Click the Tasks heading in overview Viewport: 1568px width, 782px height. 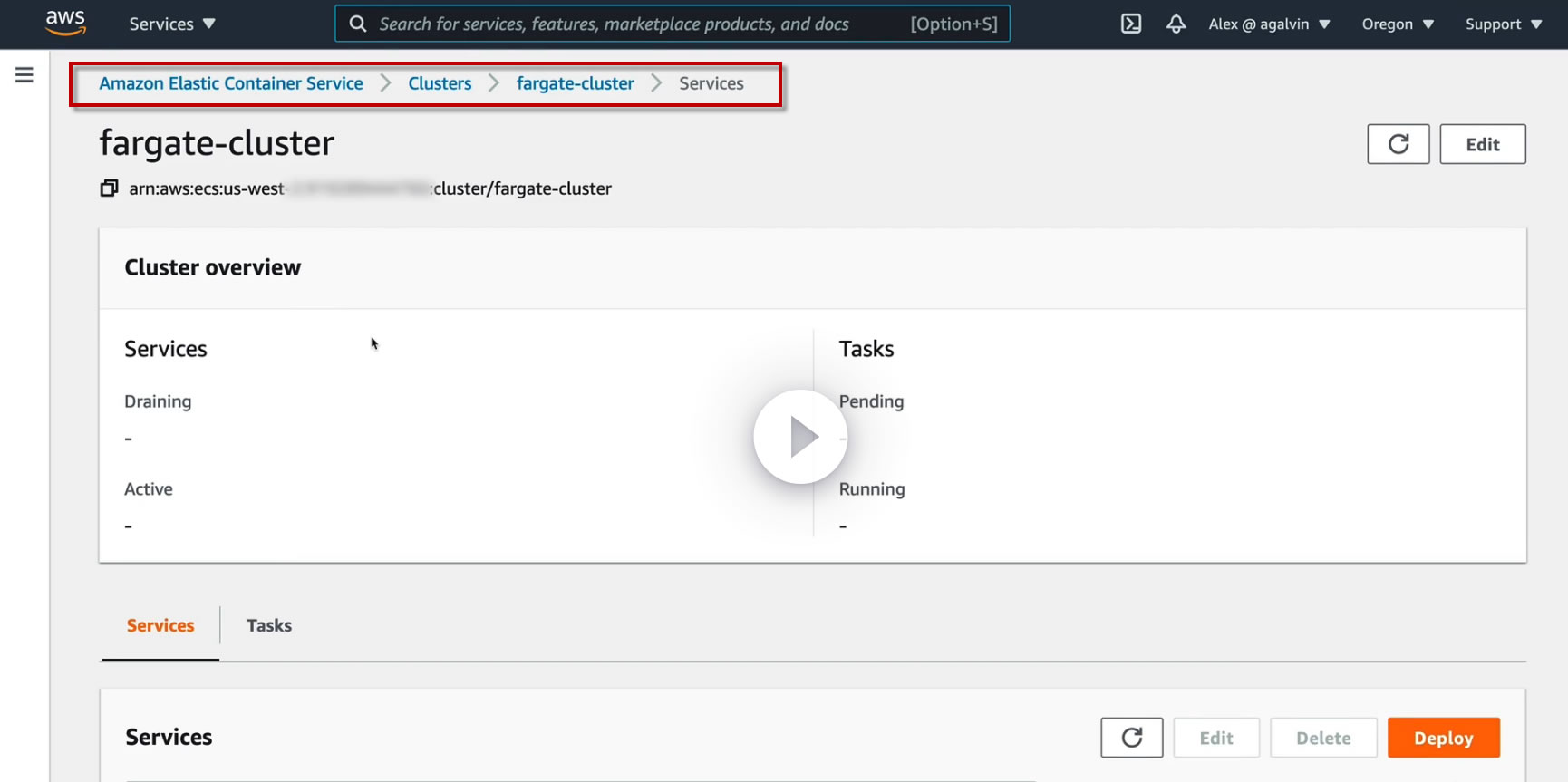866,349
